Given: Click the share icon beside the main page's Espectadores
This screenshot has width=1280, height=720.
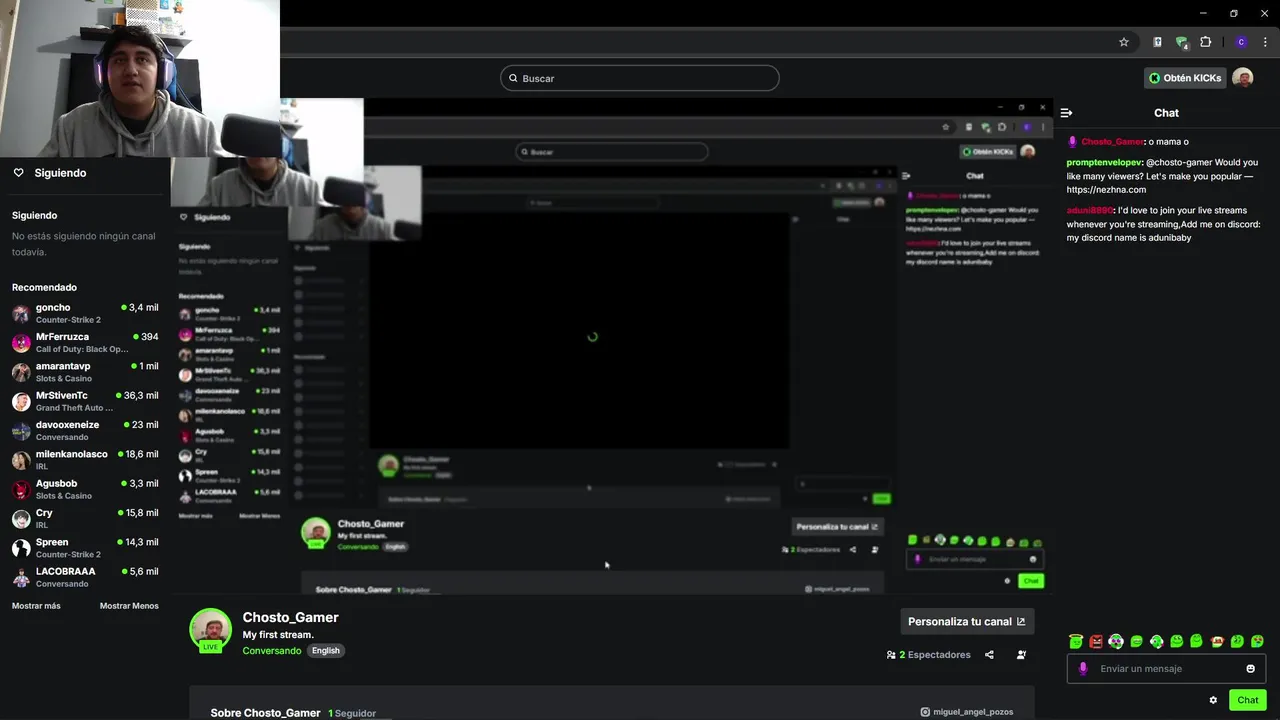Looking at the screenshot, I should 989,655.
